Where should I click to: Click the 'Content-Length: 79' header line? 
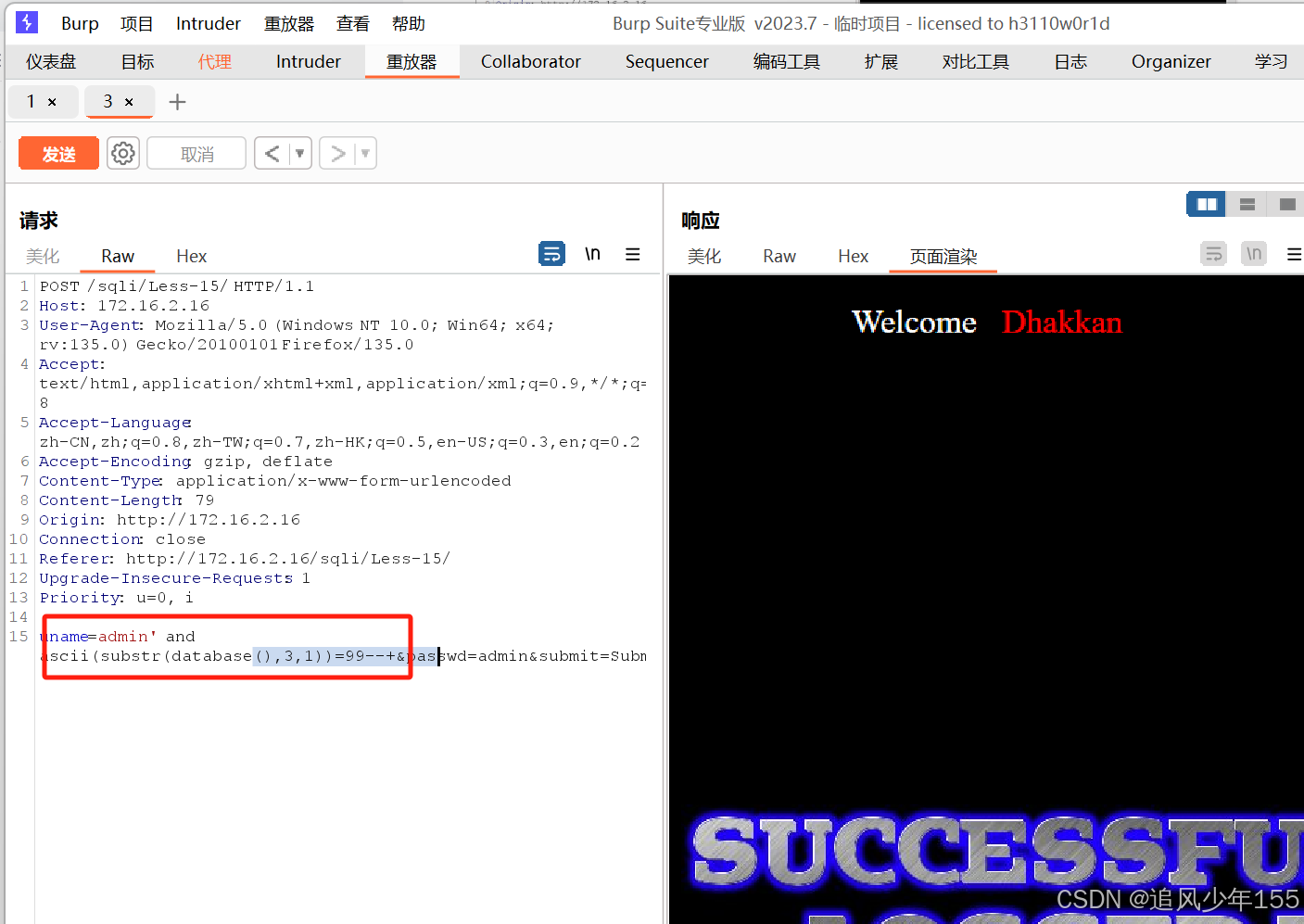click(127, 500)
